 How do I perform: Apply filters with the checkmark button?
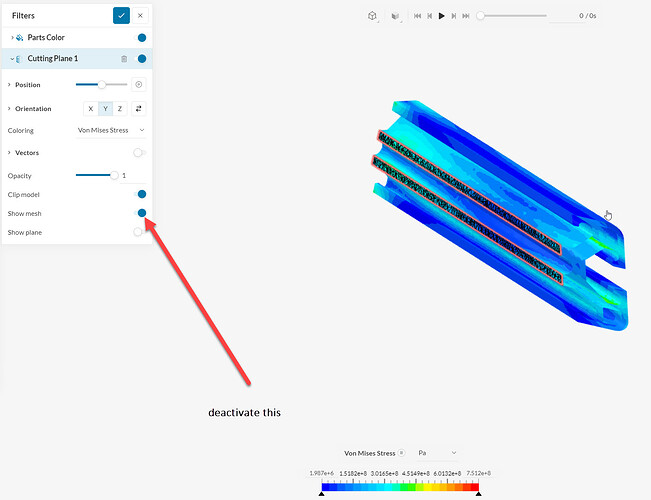(x=121, y=16)
